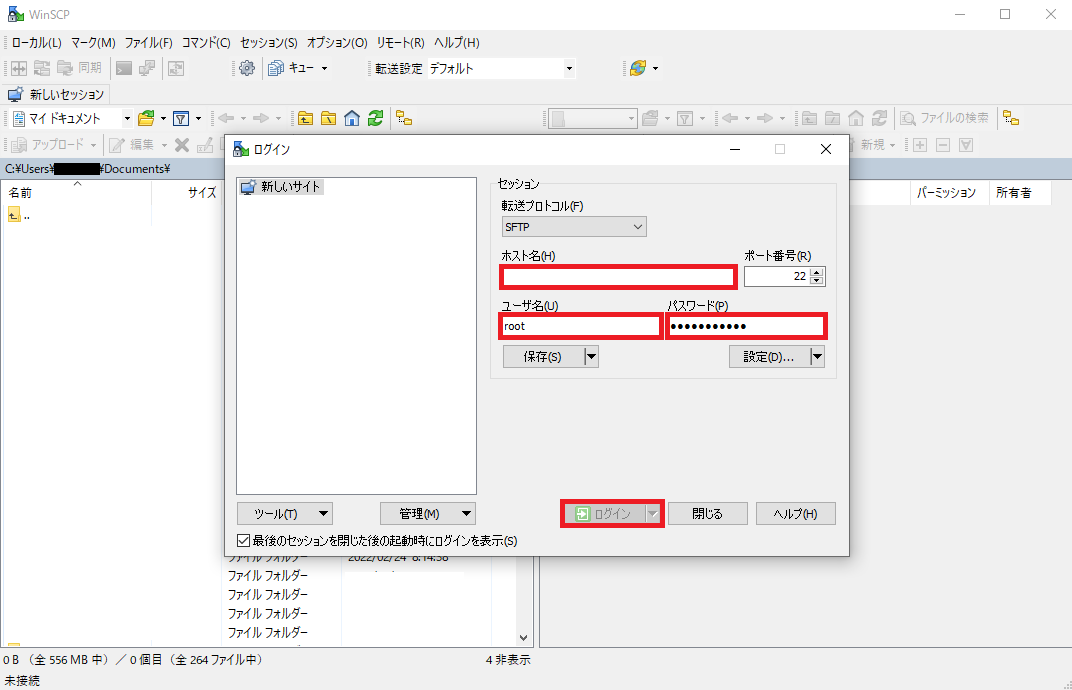This screenshot has height=690, width=1072.
Task: Open the 転送プロトコル protocol dropdown
Action: [x=637, y=226]
